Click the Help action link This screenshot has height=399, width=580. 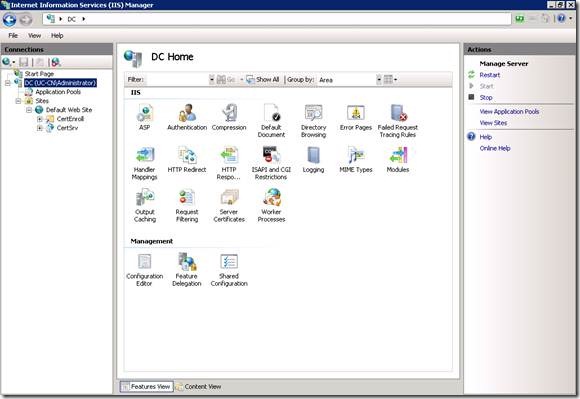click(x=485, y=137)
